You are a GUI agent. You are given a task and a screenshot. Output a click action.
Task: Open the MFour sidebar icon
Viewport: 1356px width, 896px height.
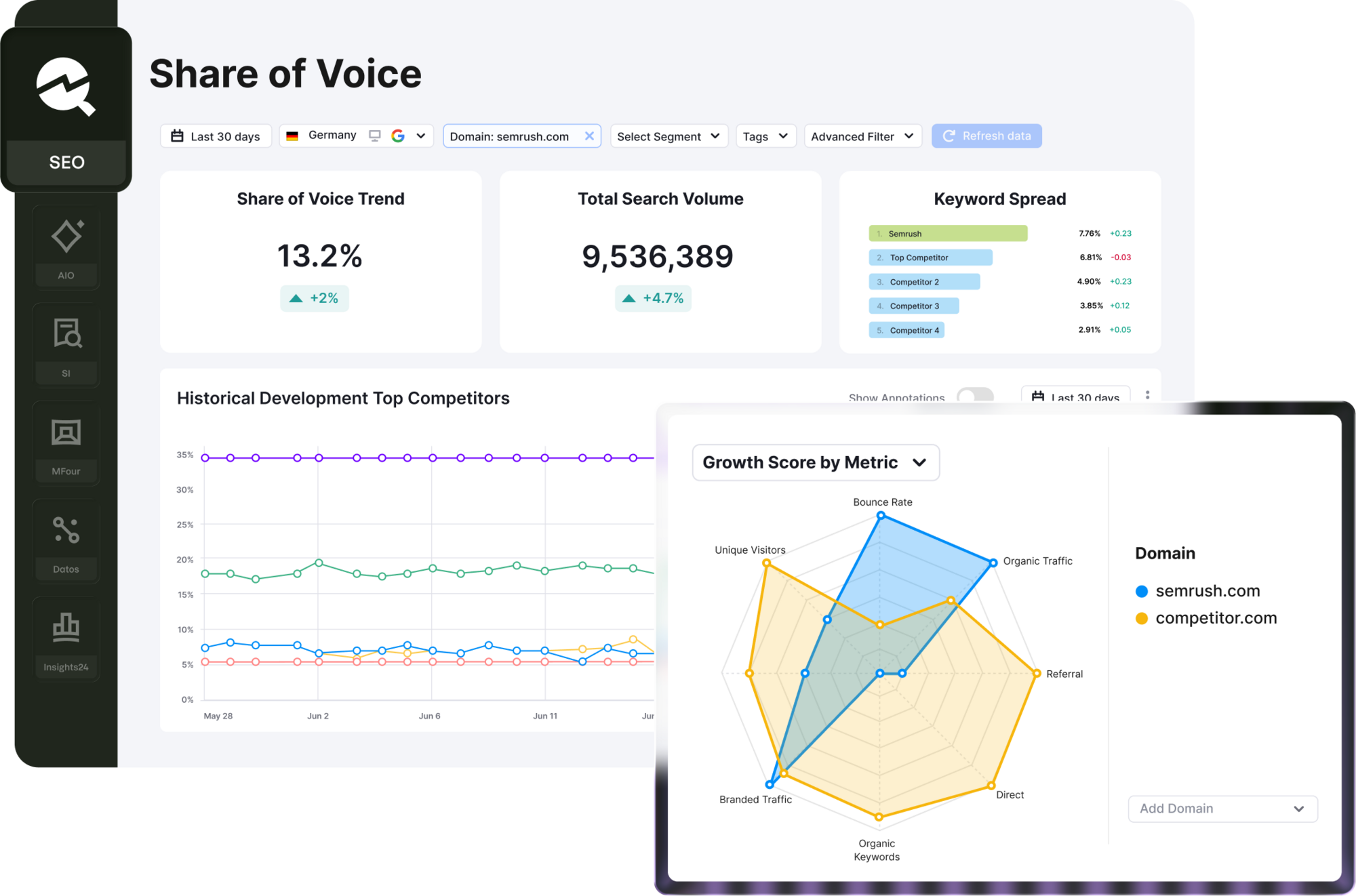click(x=66, y=432)
